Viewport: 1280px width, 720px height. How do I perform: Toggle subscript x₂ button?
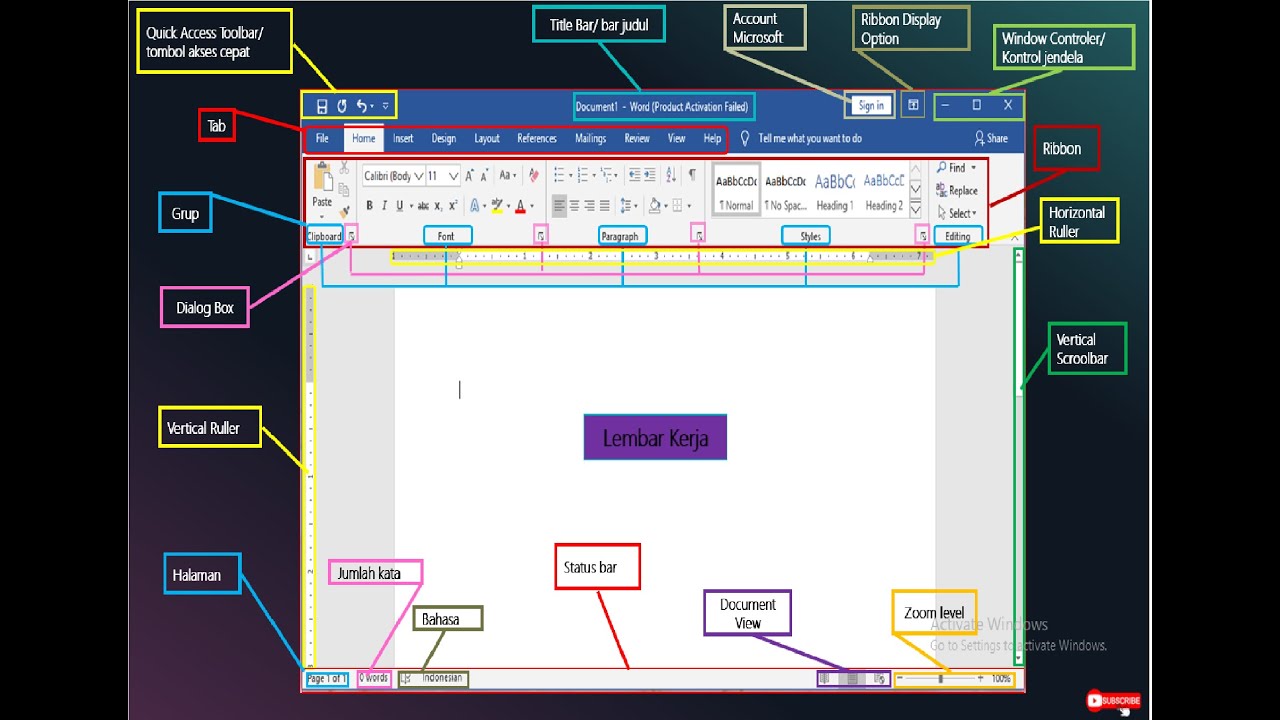438,207
